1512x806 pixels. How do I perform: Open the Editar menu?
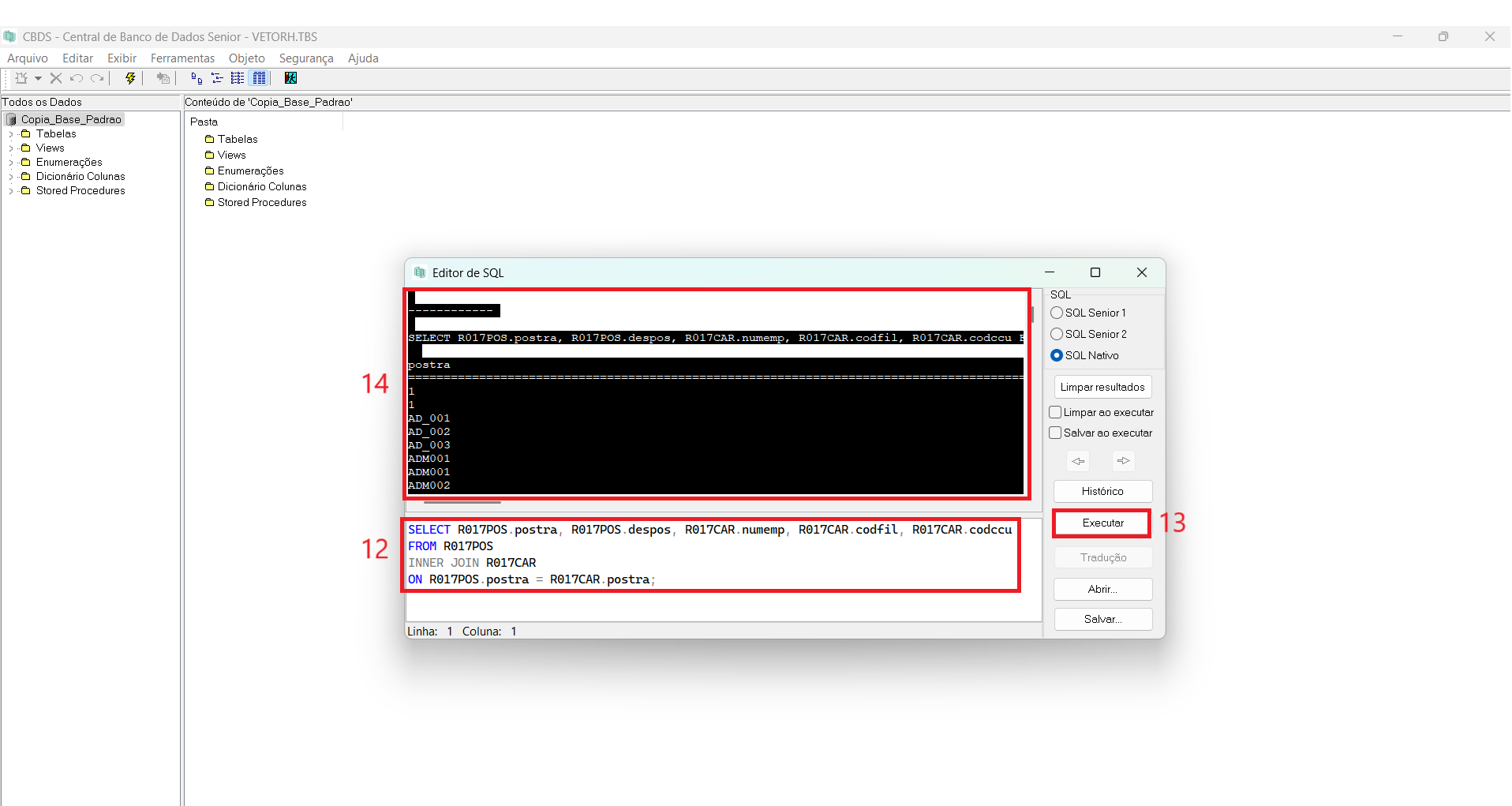pyautogui.click(x=78, y=58)
